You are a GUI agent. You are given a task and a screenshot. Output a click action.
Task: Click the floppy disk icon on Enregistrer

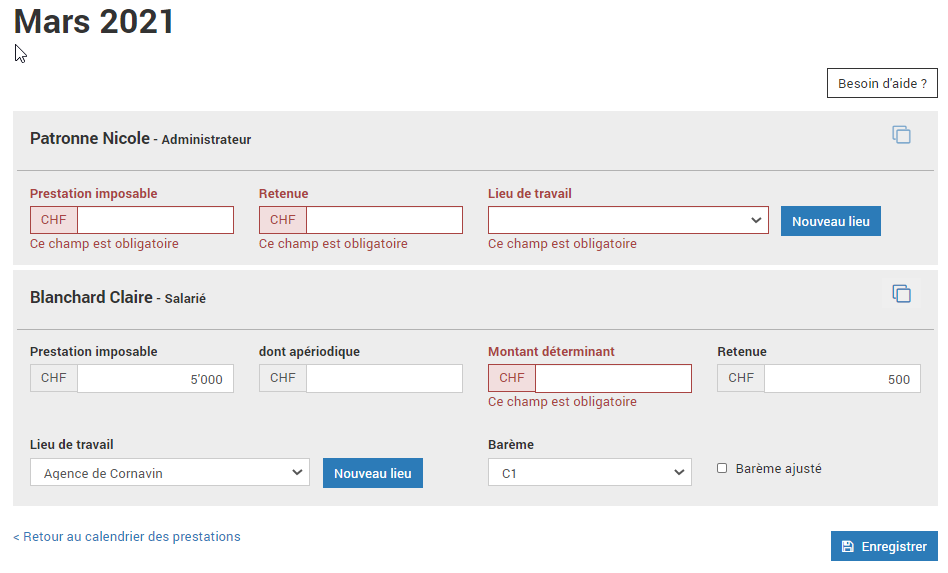[x=848, y=546]
